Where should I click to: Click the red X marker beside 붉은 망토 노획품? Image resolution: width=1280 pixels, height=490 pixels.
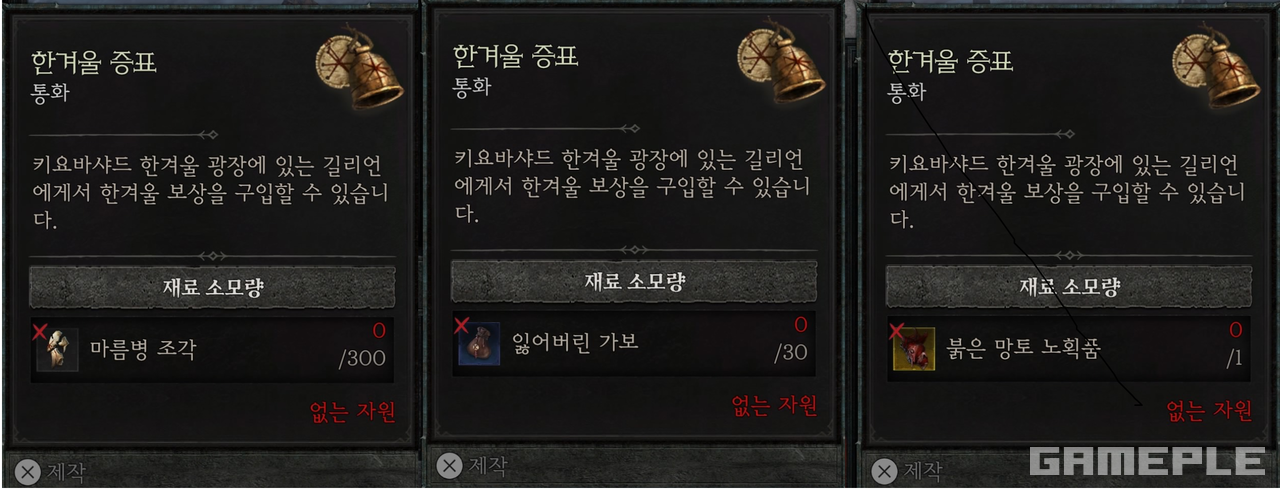[896, 328]
